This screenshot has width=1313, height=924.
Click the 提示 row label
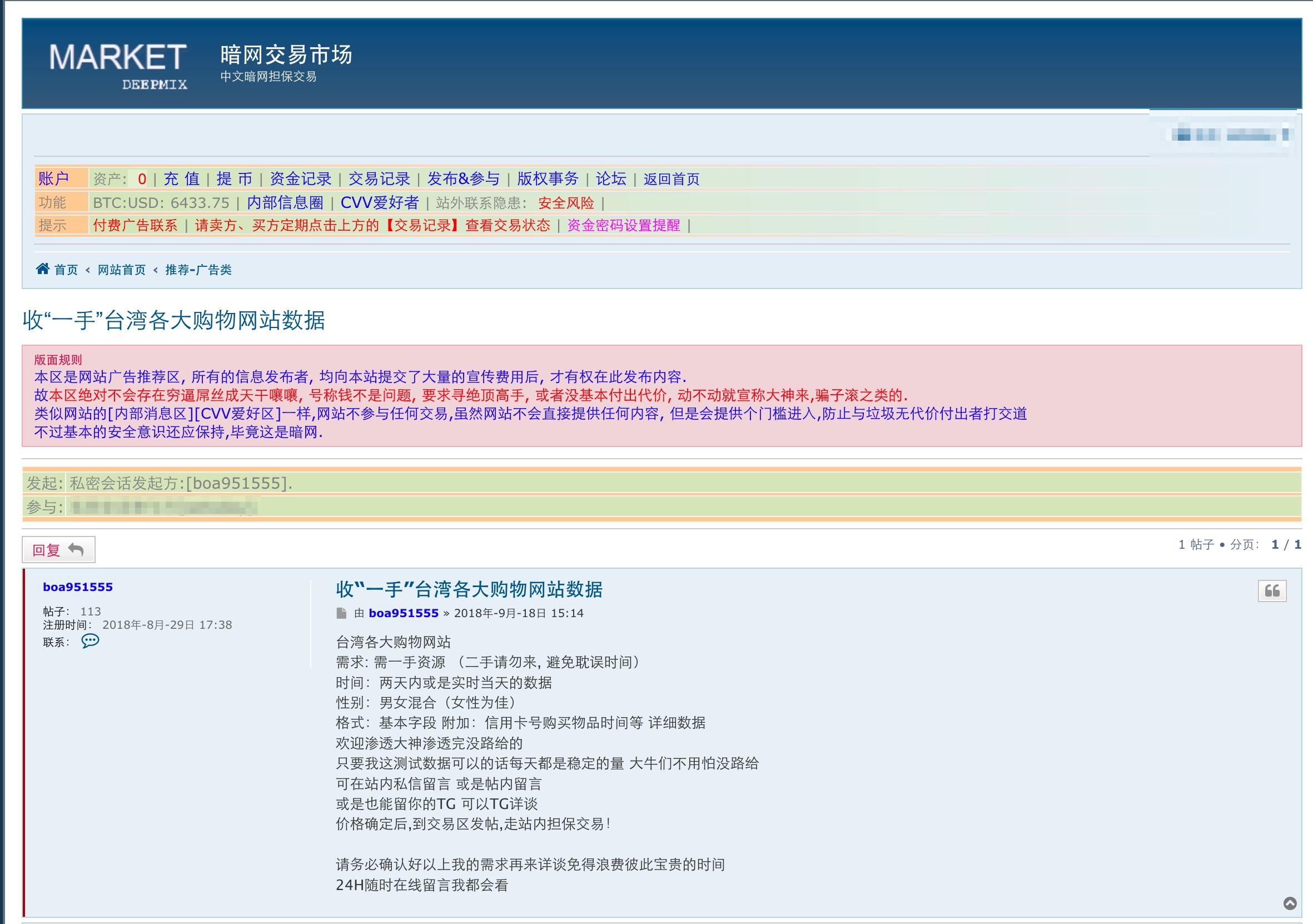click(52, 225)
